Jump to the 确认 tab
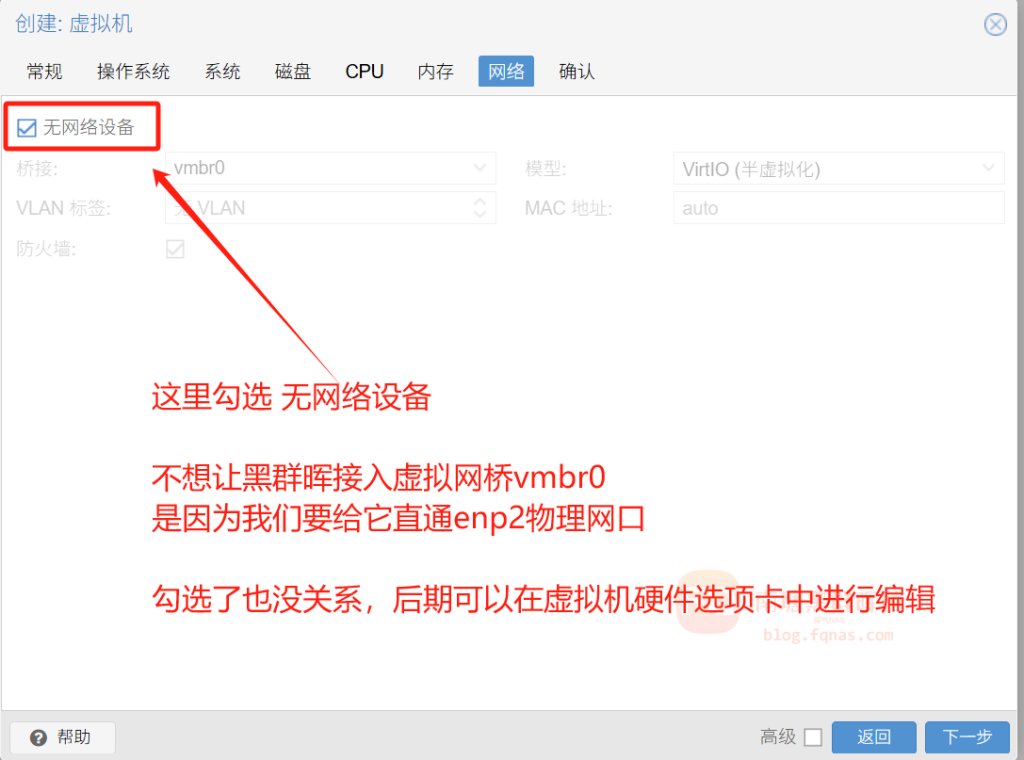 pos(577,72)
